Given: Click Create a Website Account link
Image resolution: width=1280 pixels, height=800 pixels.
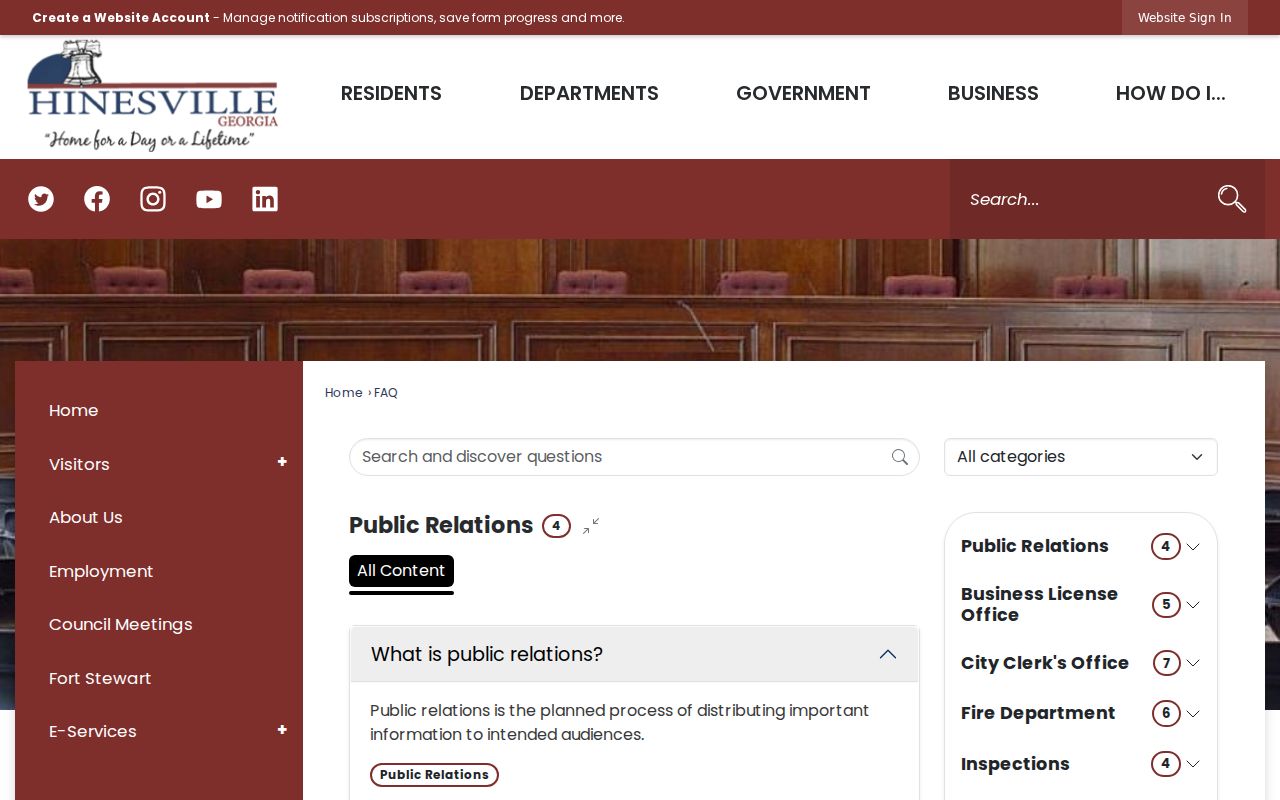Looking at the screenshot, I should (x=121, y=18).
